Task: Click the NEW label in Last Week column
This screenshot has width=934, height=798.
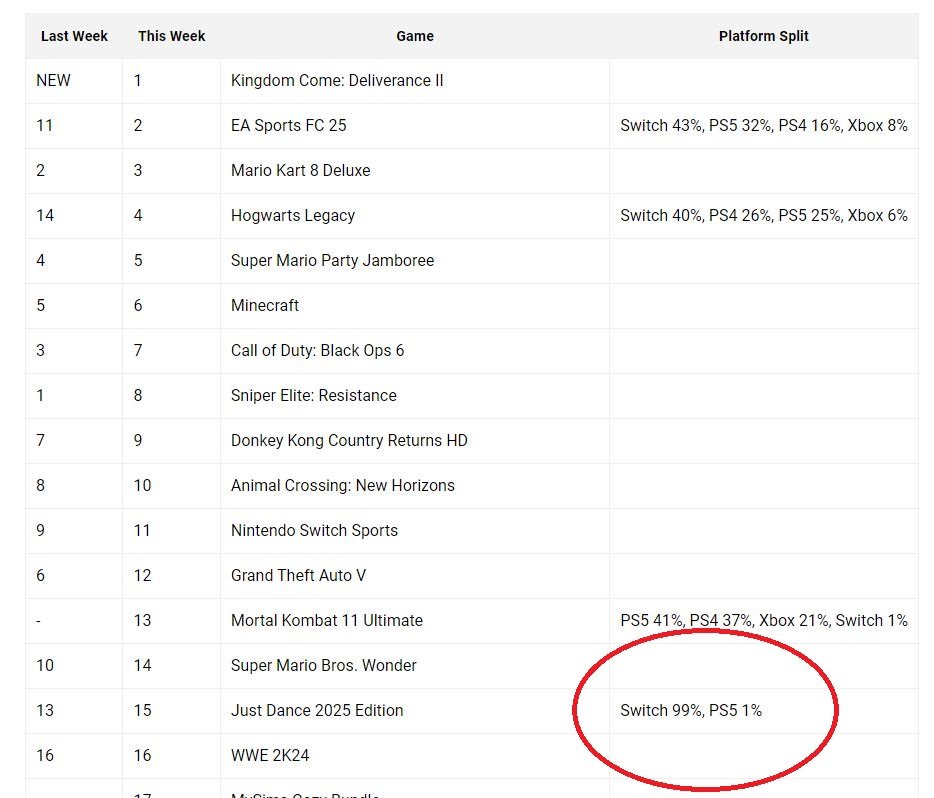Action: tap(53, 81)
